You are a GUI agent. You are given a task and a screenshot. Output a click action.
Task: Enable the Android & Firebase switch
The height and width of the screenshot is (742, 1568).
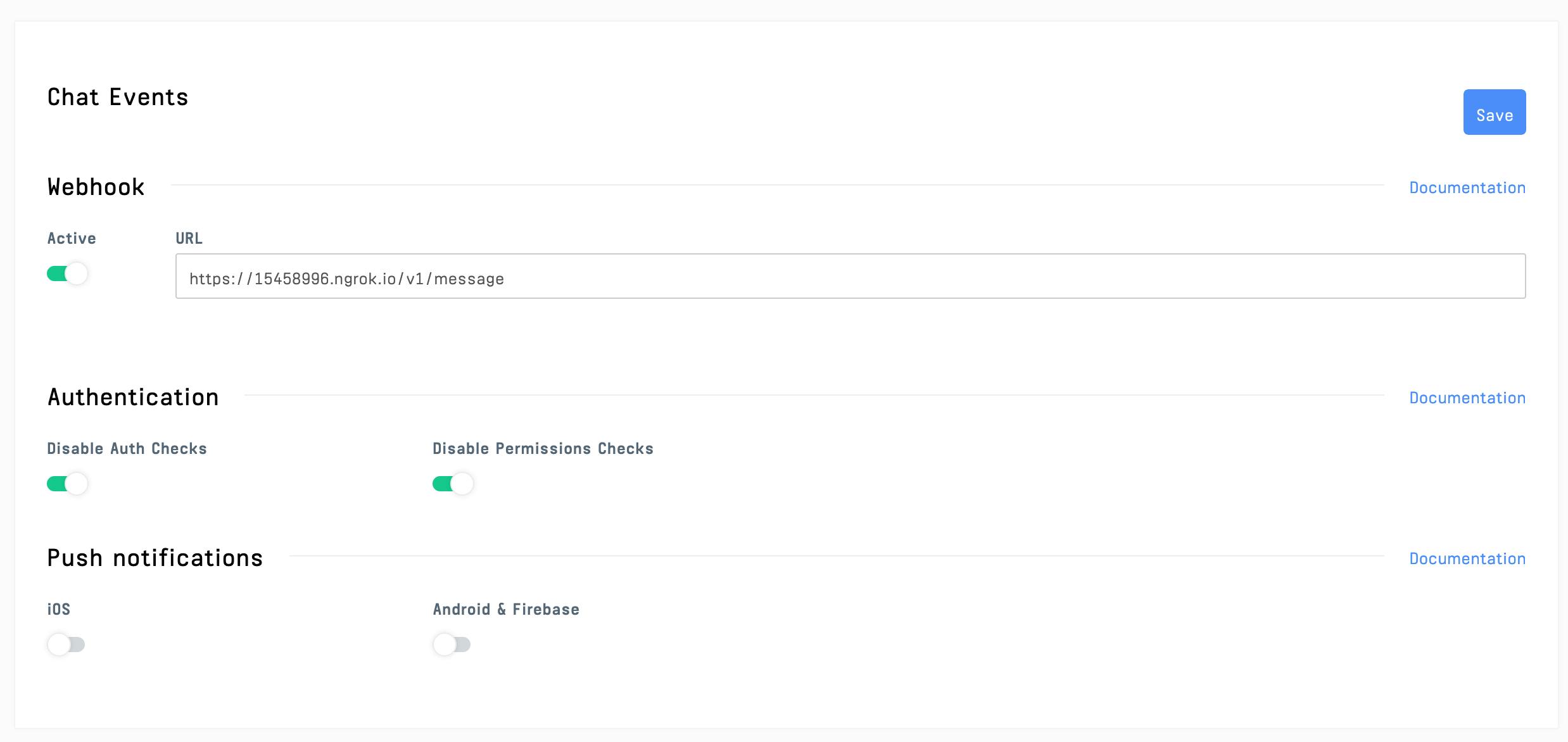(452, 645)
